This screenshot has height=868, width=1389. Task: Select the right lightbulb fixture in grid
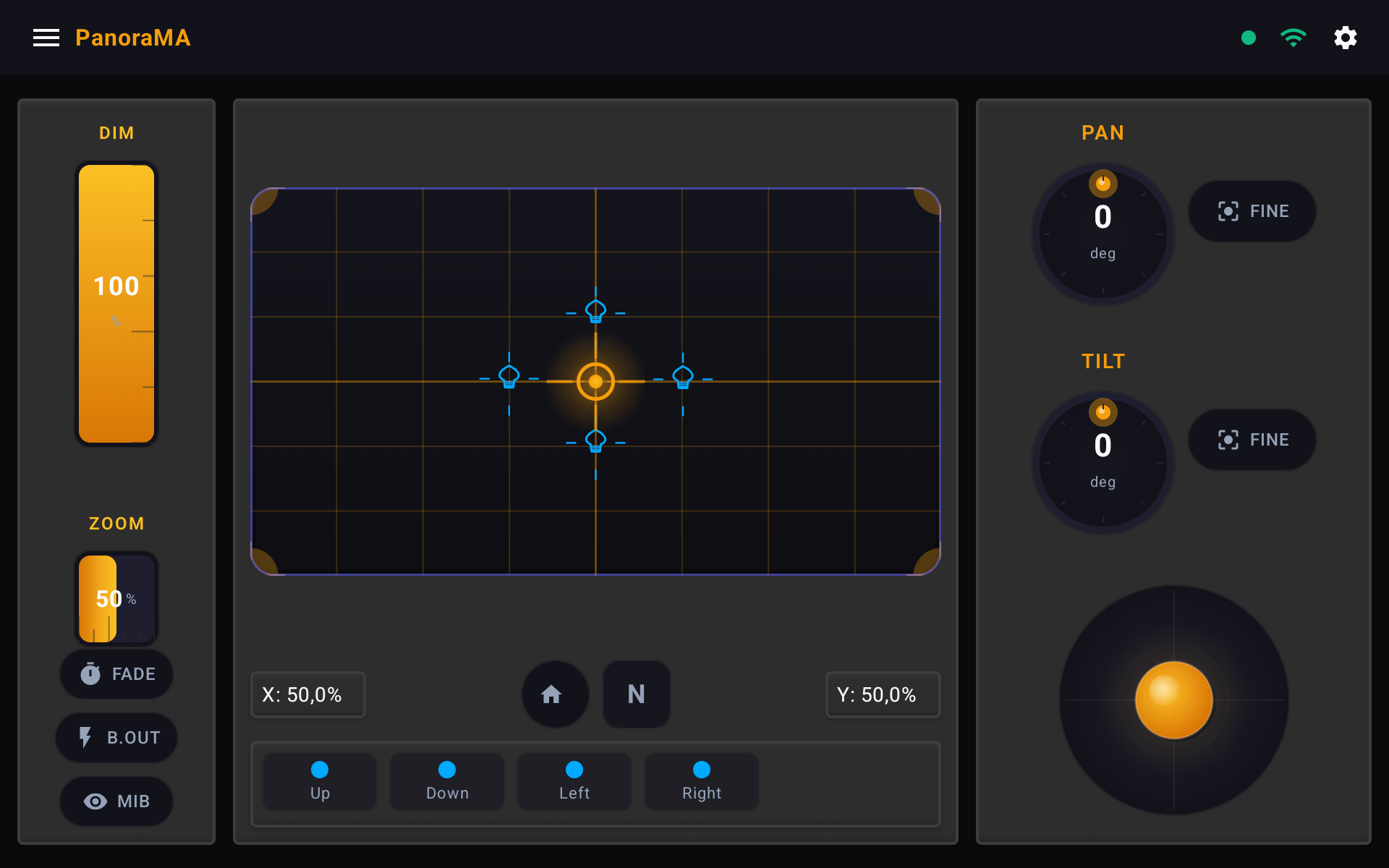click(682, 377)
